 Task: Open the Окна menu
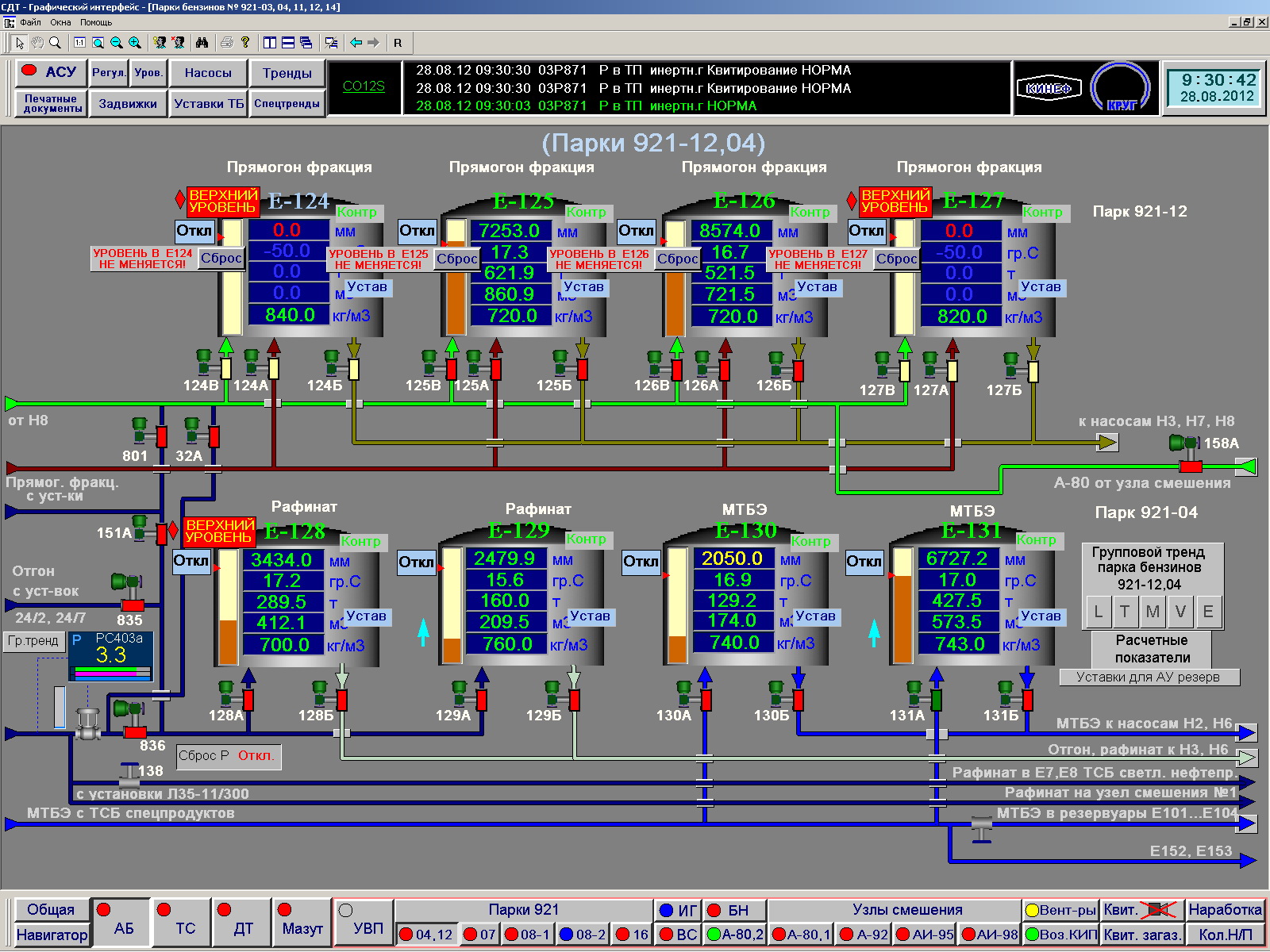pos(60,22)
